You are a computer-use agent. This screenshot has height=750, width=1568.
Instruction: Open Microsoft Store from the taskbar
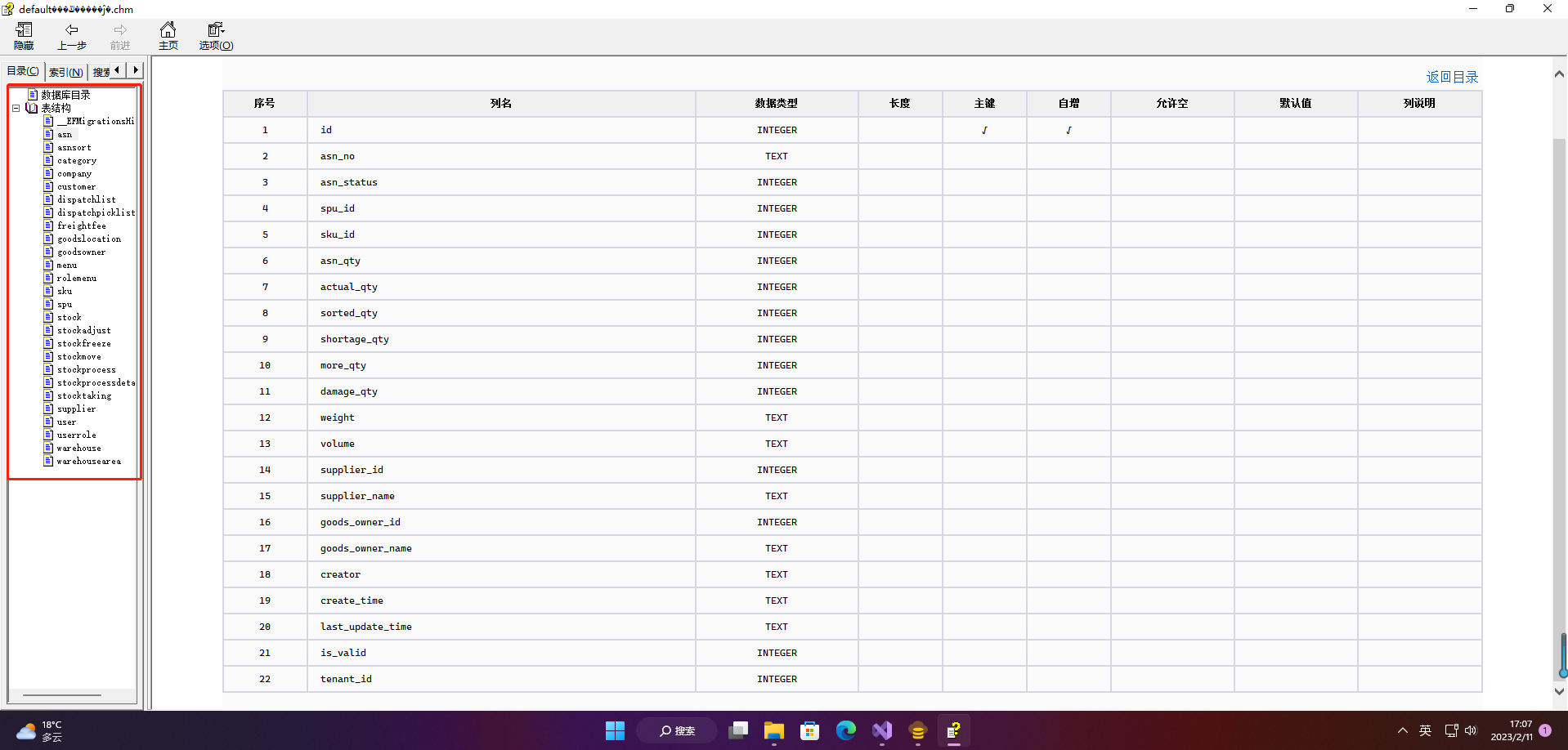pyautogui.click(x=809, y=730)
